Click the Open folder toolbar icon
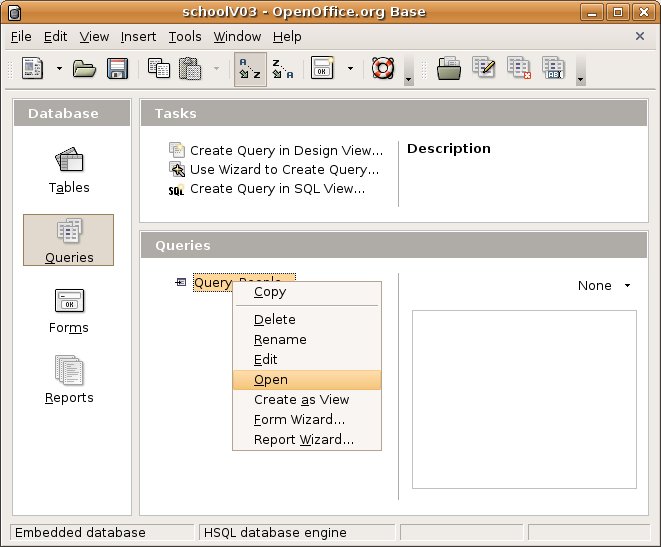The height and width of the screenshot is (547, 661). pyautogui.click(x=84, y=68)
